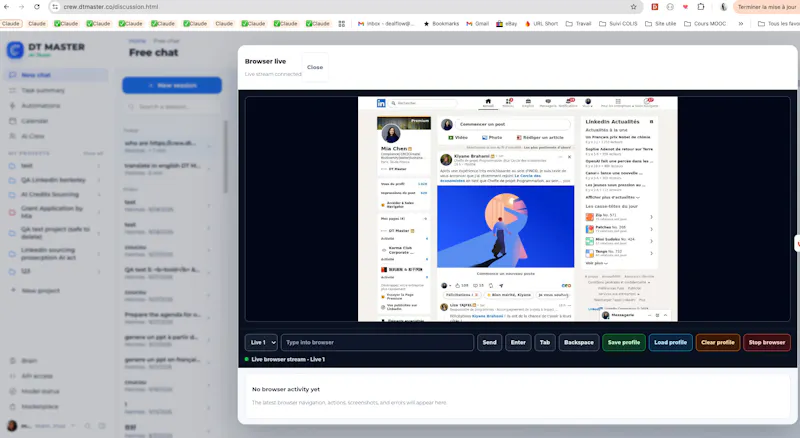Open LinkedIn Messagerie icon in the top nav
The width and height of the screenshot is (800, 438).
[x=548, y=103]
